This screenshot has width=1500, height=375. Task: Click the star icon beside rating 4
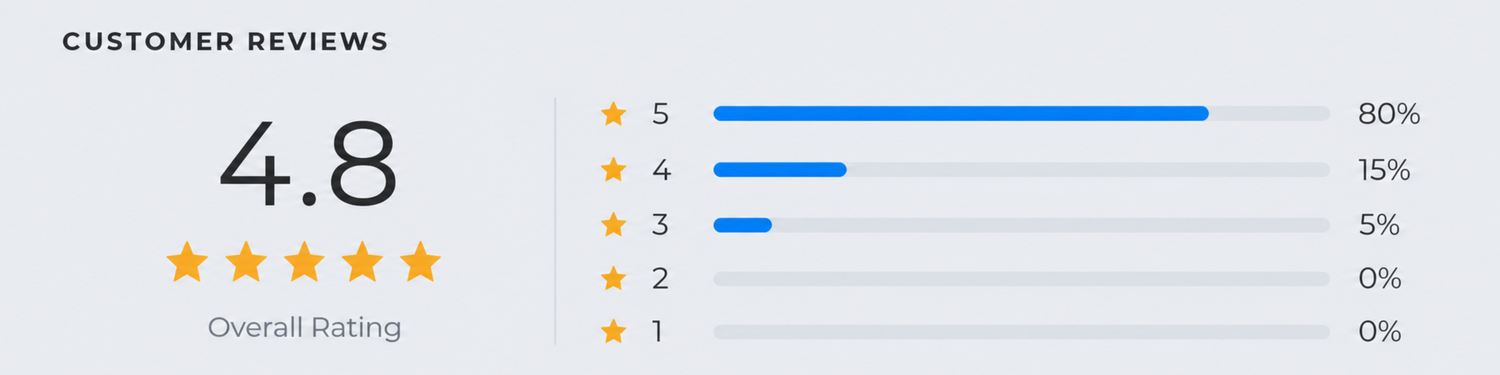click(613, 170)
